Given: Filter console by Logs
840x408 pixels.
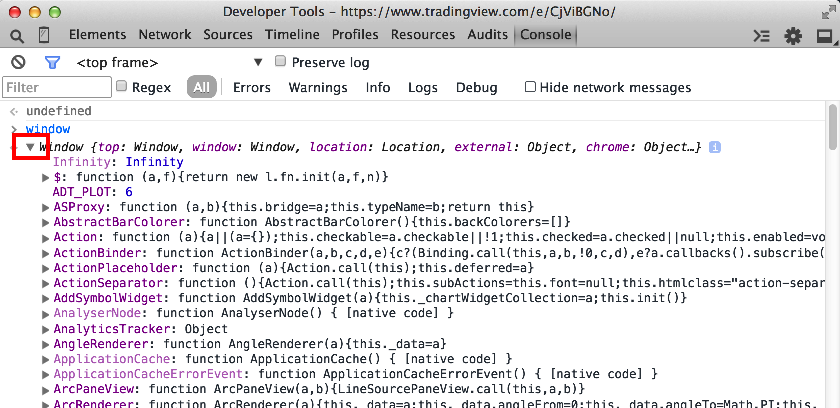Looking at the screenshot, I should 423,88.
